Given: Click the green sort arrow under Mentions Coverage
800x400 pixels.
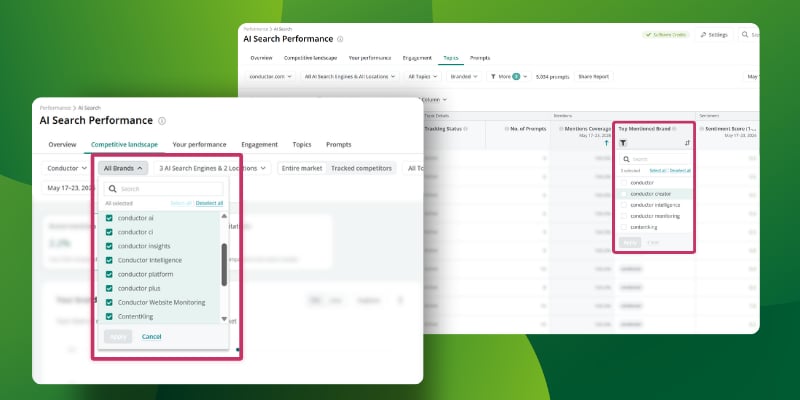Looking at the screenshot, I should click(607, 143).
